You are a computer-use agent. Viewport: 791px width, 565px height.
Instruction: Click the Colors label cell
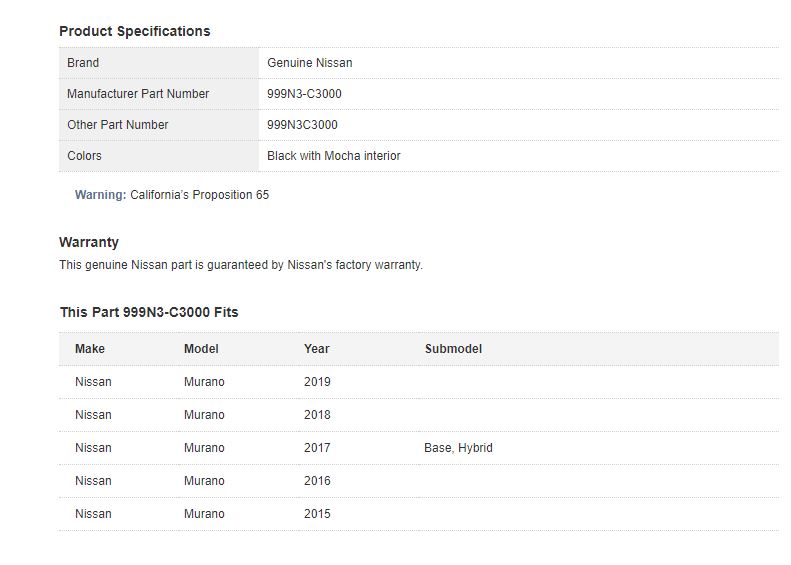coord(159,156)
